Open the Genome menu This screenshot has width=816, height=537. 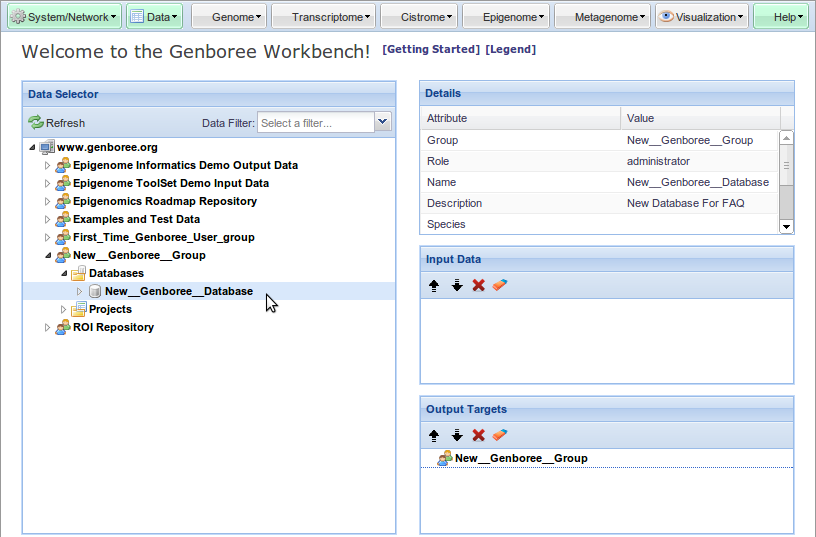coord(230,17)
